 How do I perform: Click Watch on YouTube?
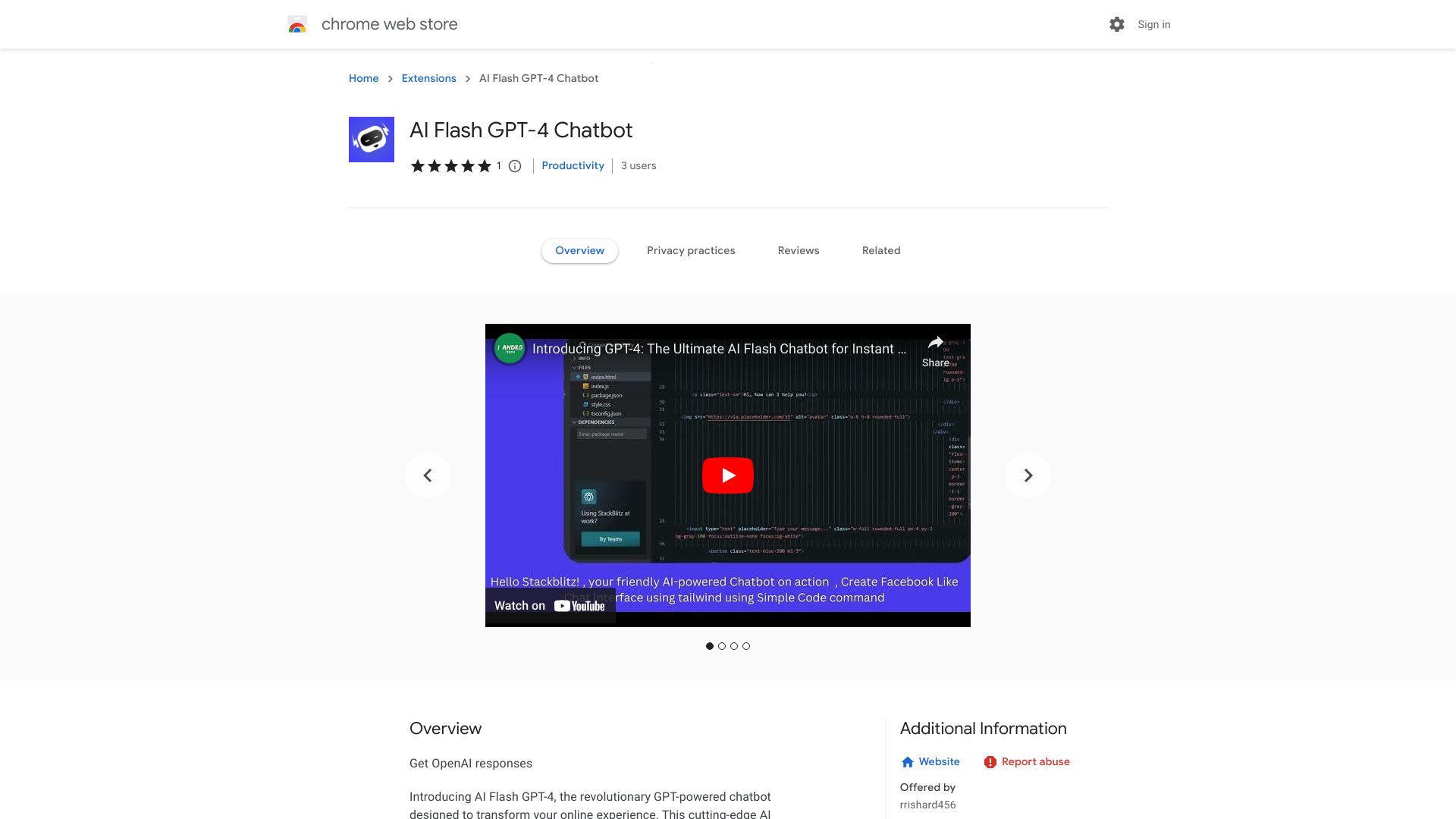pyautogui.click(x=550, y=605)
